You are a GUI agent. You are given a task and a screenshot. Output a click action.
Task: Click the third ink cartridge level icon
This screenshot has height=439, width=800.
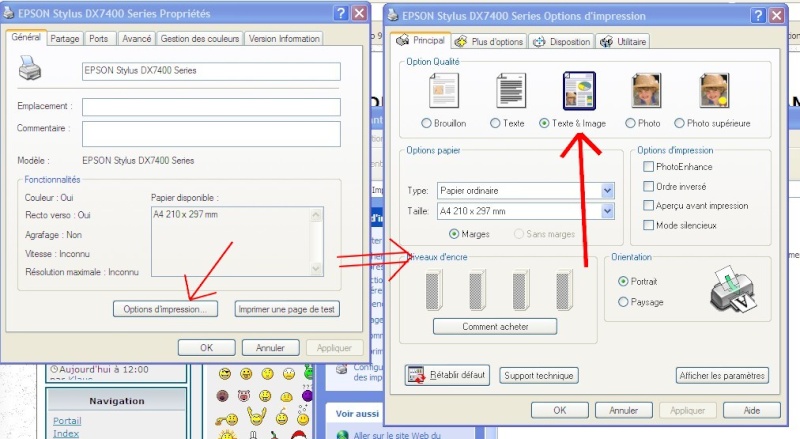pos(520,290)
